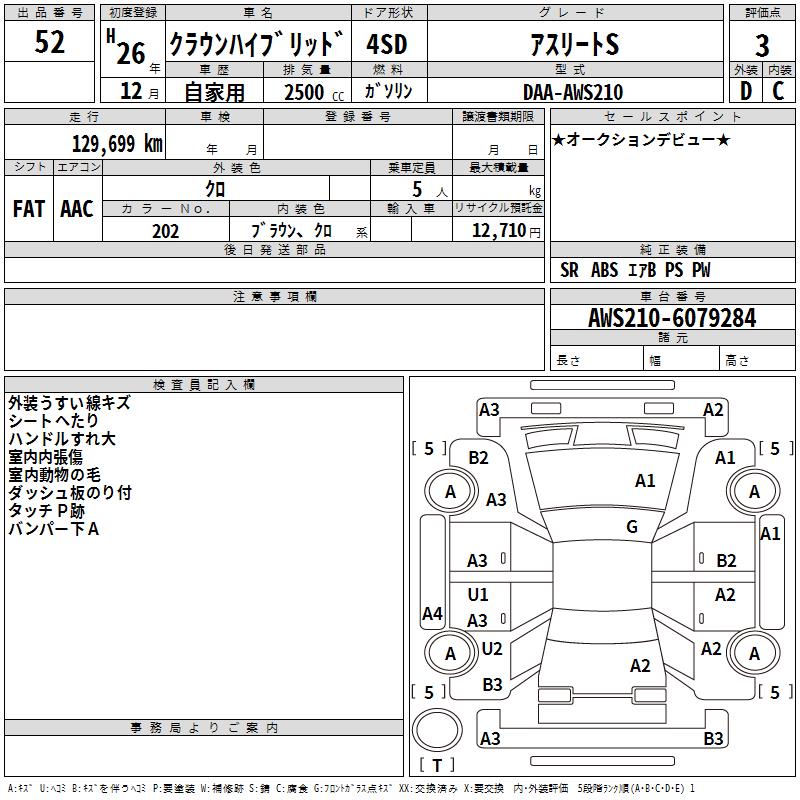Screen dimensions: 800x800
Task: Click the 高さ dimension label
Action: tap(737, 361)
